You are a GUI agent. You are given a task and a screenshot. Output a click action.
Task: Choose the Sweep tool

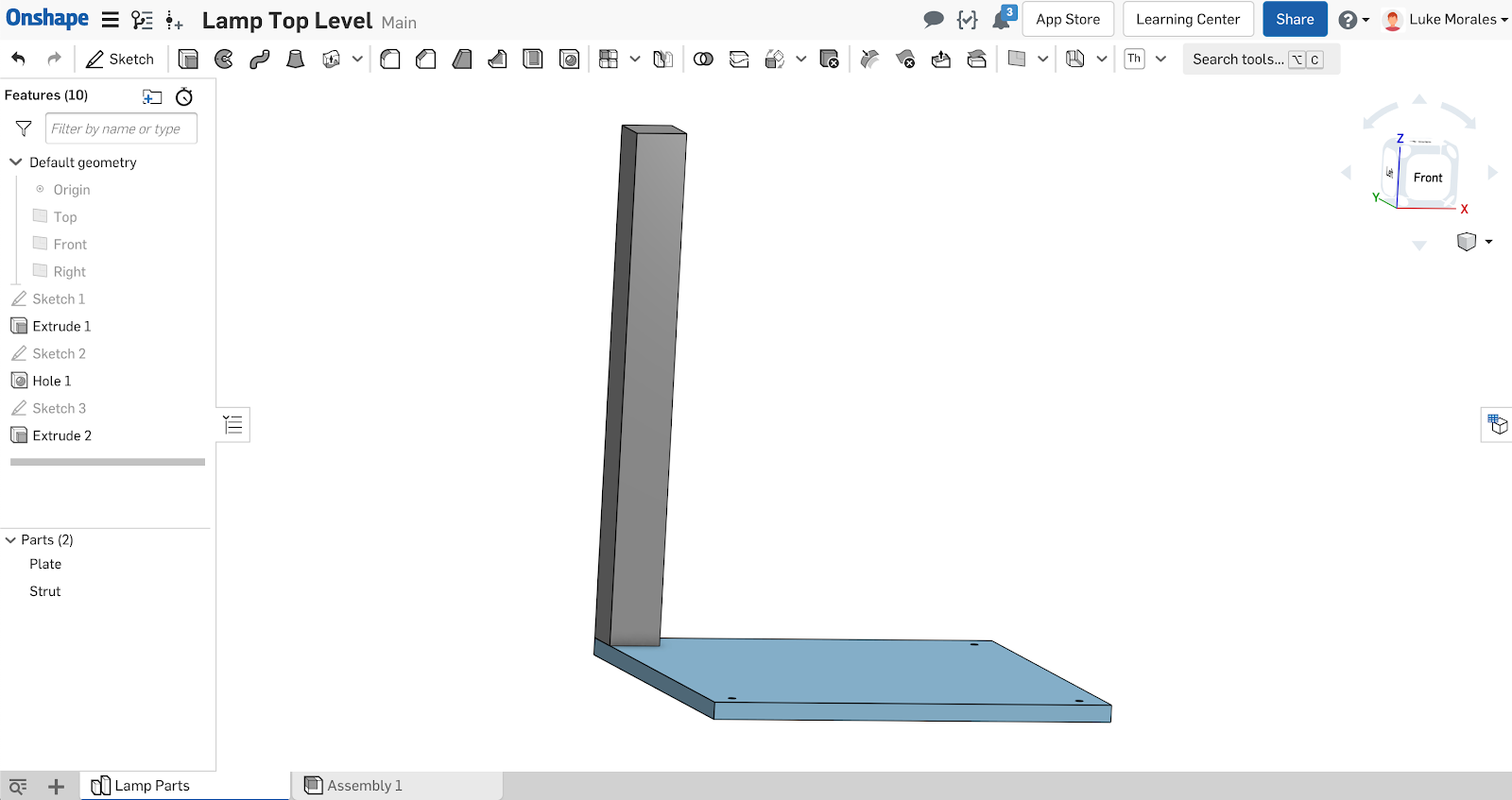(260, 60)
